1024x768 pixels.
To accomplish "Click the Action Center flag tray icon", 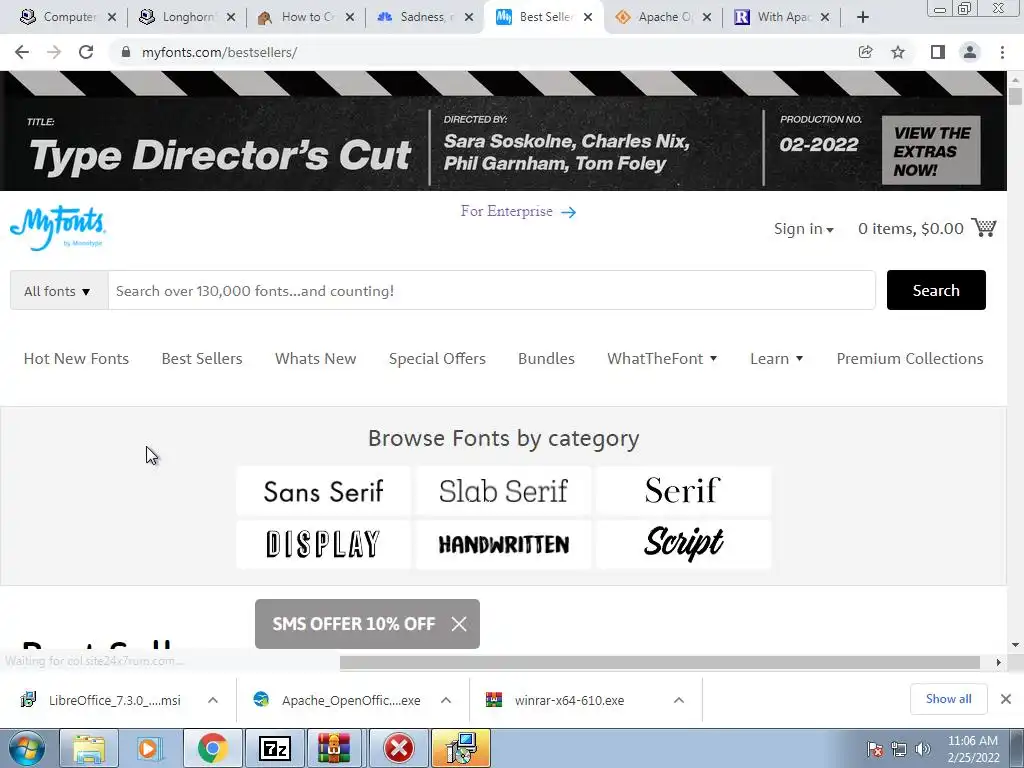I will 875,749.
